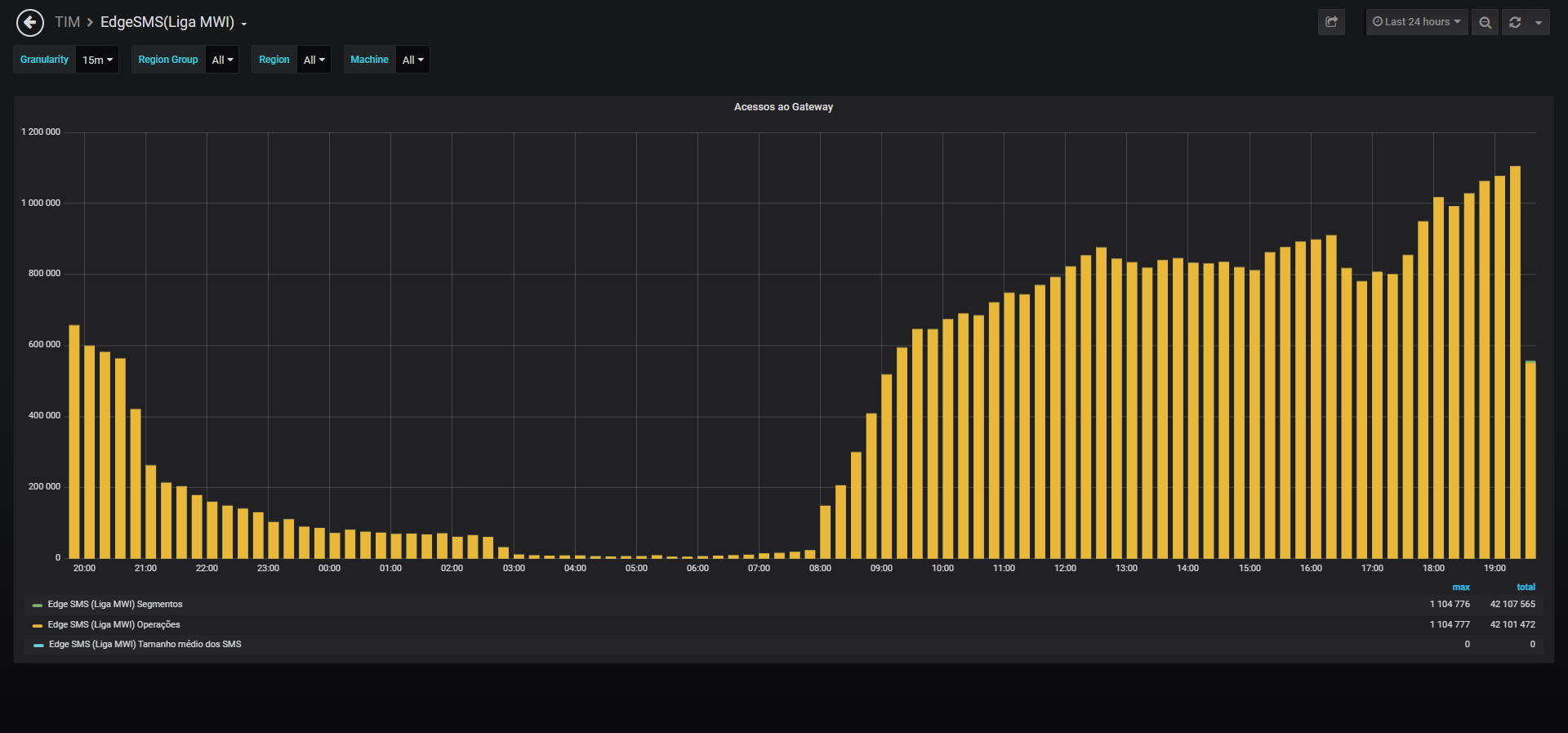Image resolution: width=1568 pixels, height=733 pixels.
Task: Click the 08:00 time axis label
Action: point(820,568)
